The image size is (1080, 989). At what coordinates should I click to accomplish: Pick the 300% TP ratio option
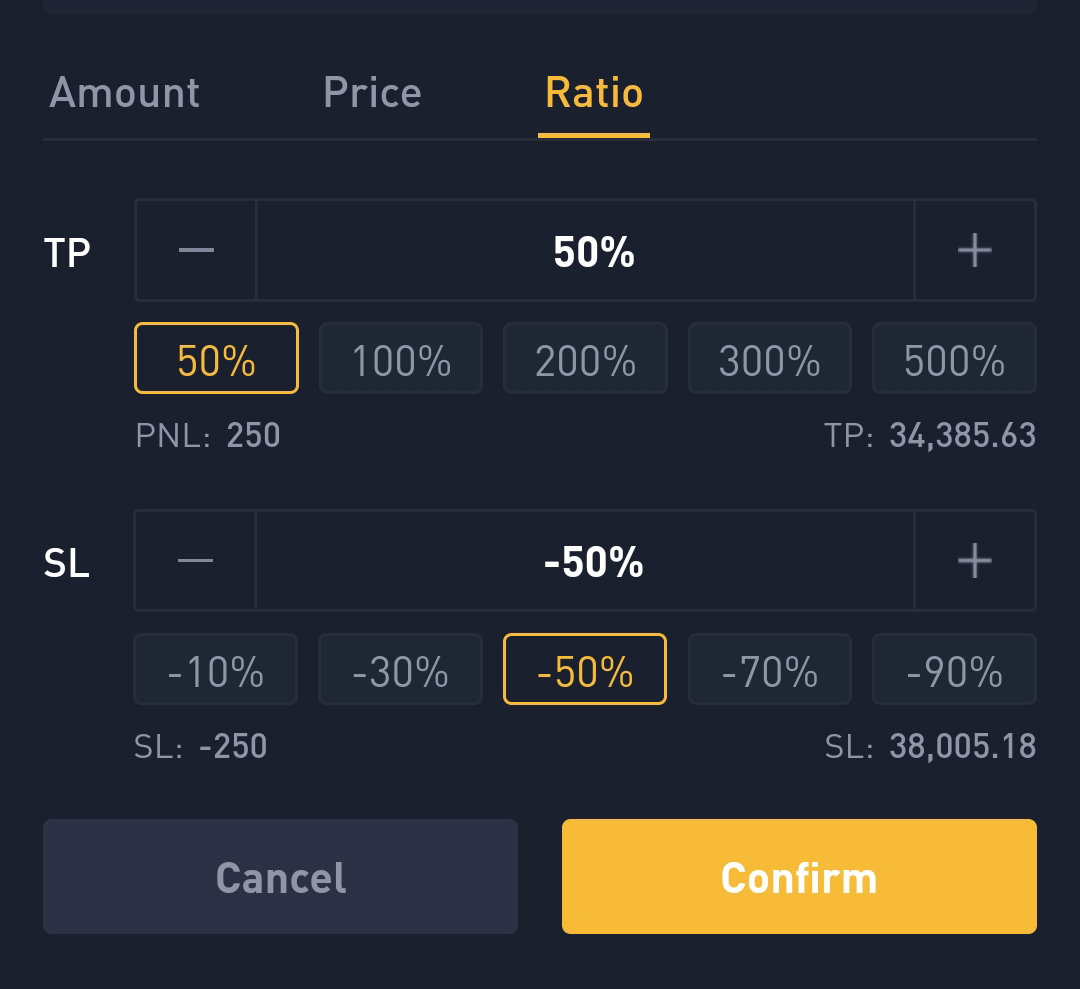click(769, 358)
